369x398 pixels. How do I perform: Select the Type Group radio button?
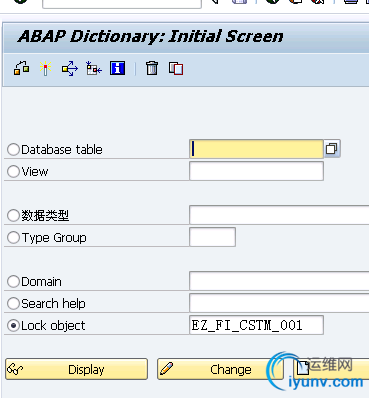[x=13, y=237]
